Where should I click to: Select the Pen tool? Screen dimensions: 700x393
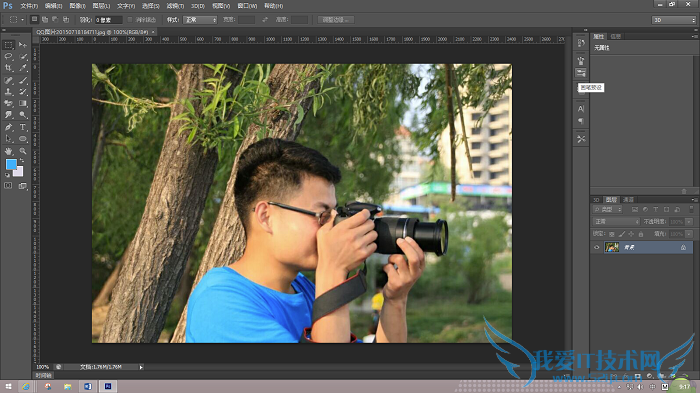8,127
